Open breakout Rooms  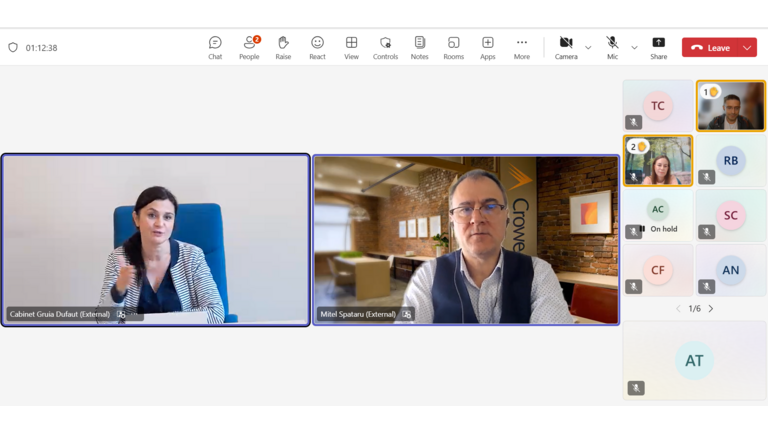453,47
